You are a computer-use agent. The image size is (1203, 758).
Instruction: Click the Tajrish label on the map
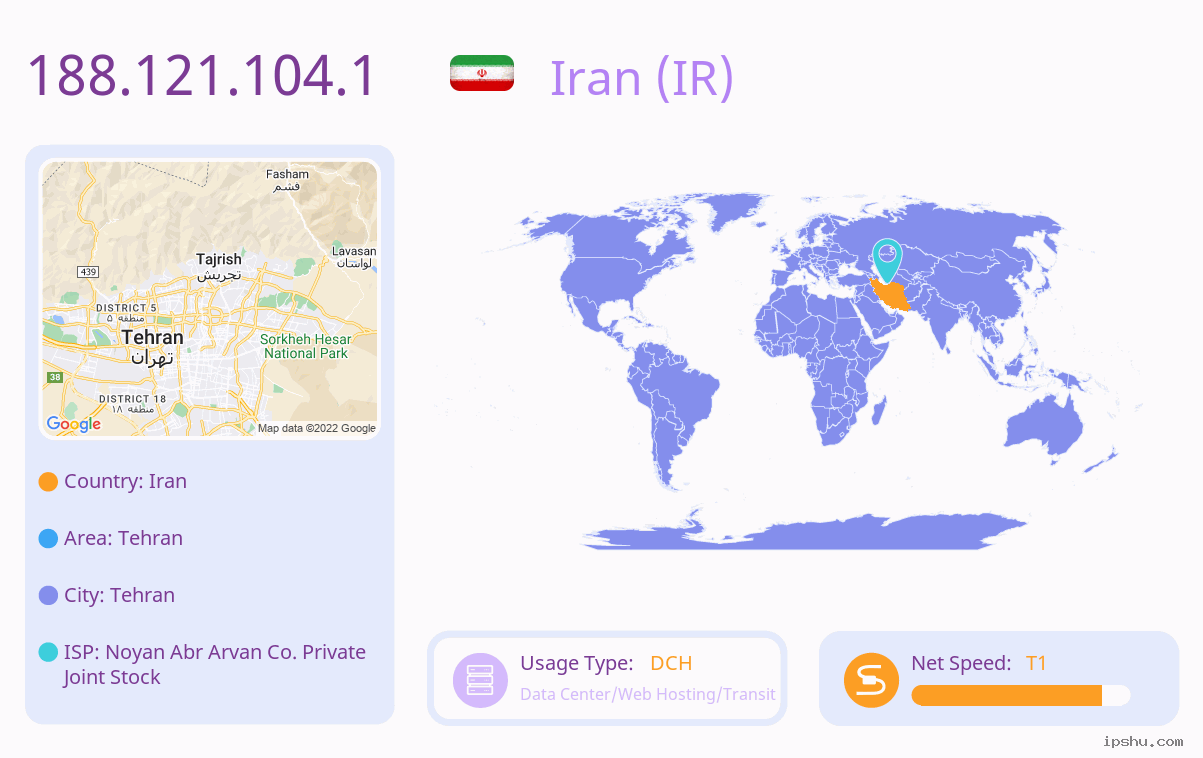pyautogui.click(x=218, y=266)
